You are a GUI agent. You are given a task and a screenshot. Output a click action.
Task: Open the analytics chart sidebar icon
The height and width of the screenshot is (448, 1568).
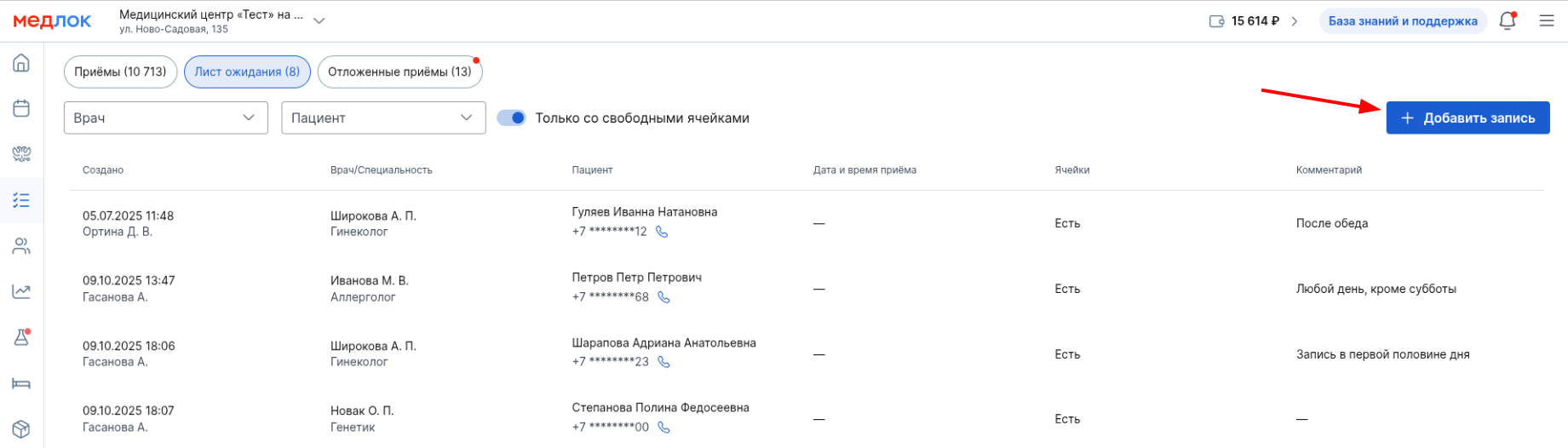click(x=21, y=292)
